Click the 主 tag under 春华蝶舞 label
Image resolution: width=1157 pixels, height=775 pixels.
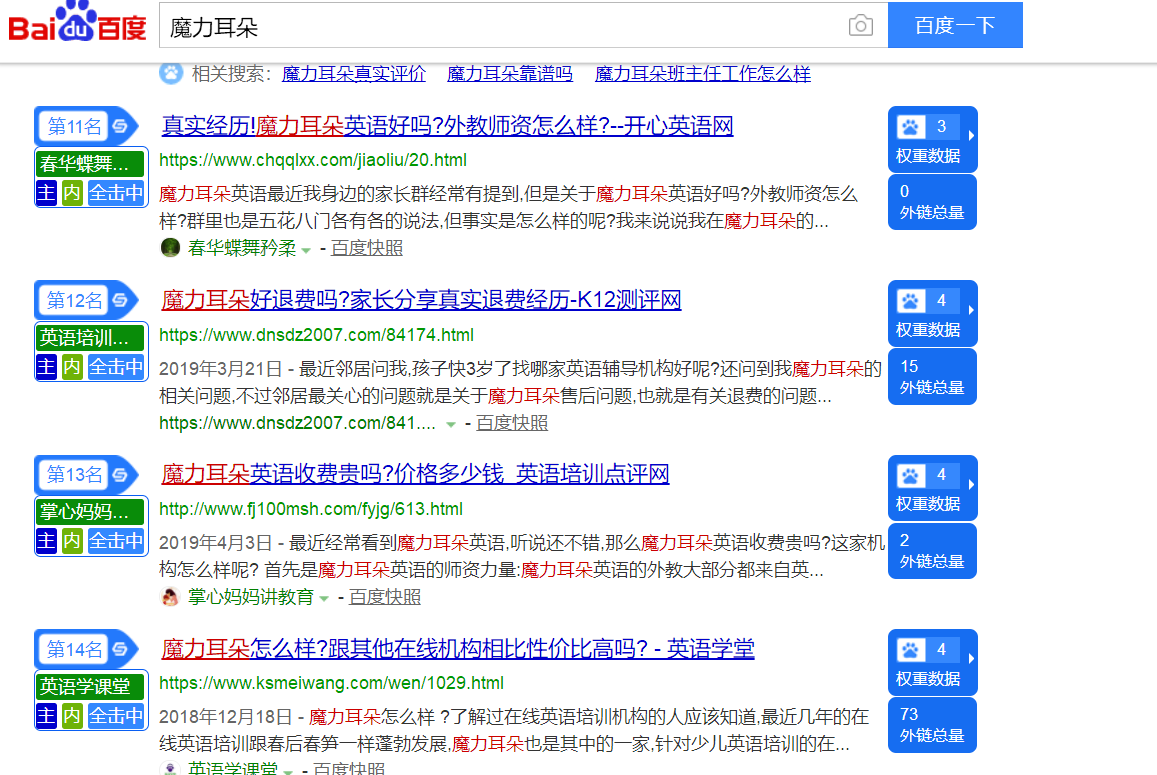(x=46, y=193)
